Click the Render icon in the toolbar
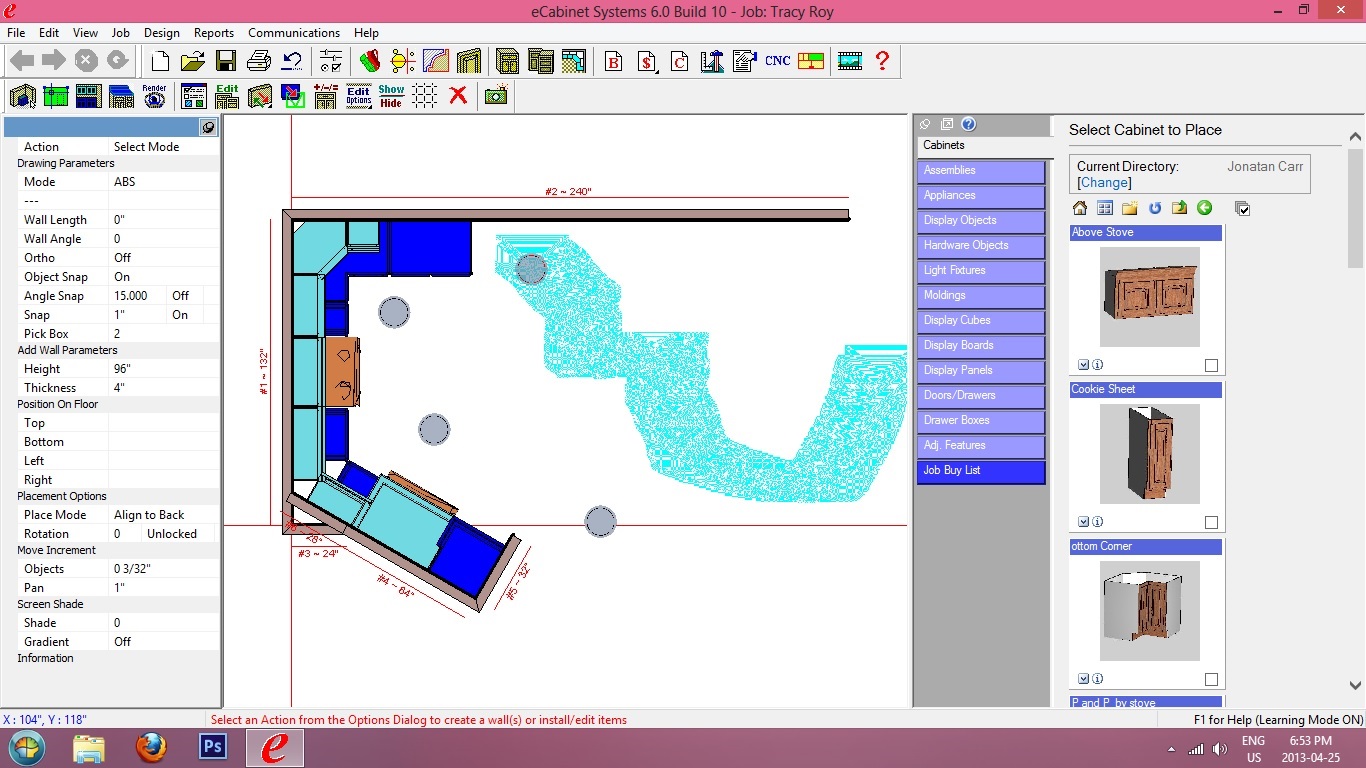 (x=154, y=96)
